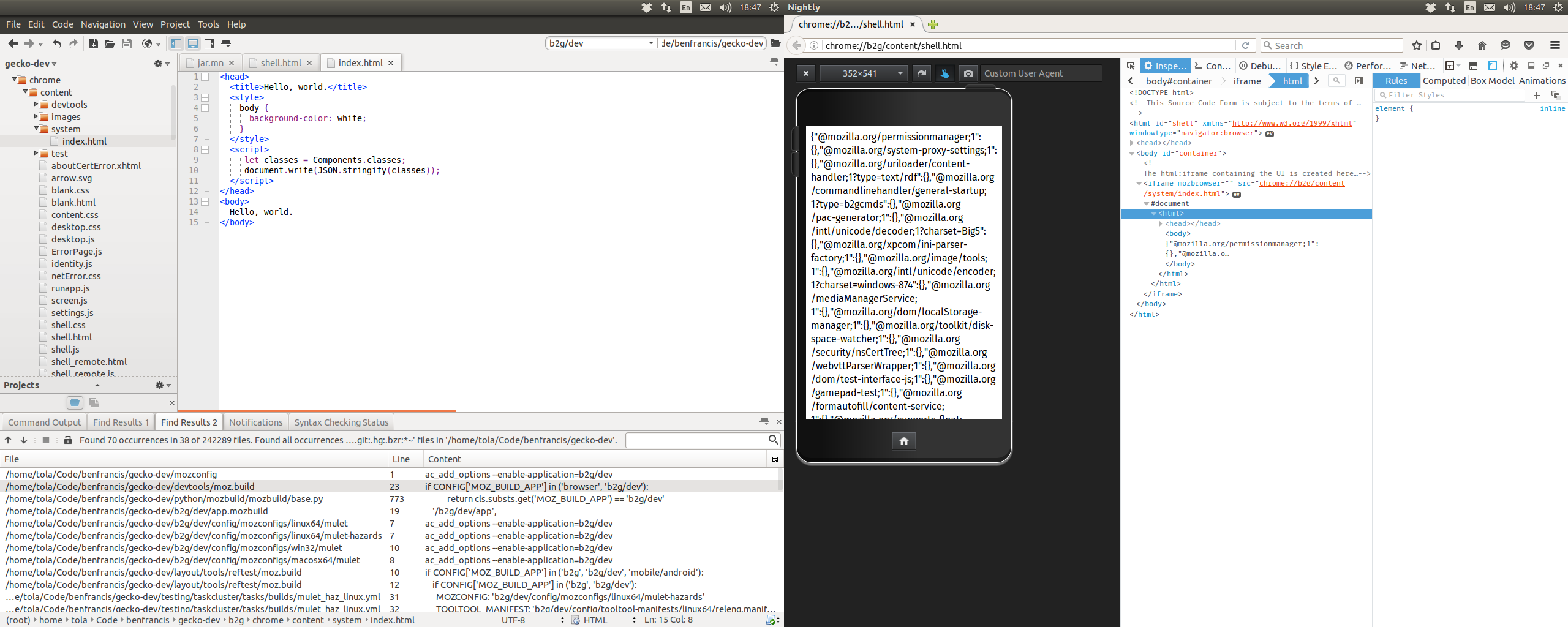Open the Console tab in devtools
This screenshot has height=627, width=1568.
(1213, 66)
